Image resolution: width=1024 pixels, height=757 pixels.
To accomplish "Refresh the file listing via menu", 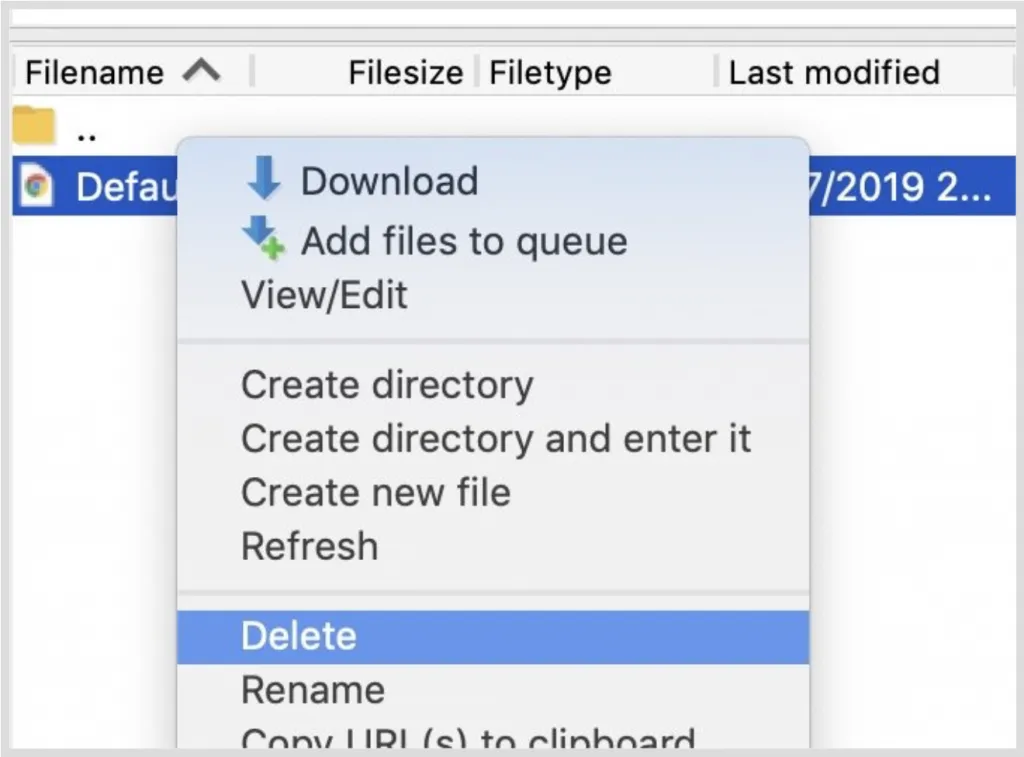I will point(309,546).
